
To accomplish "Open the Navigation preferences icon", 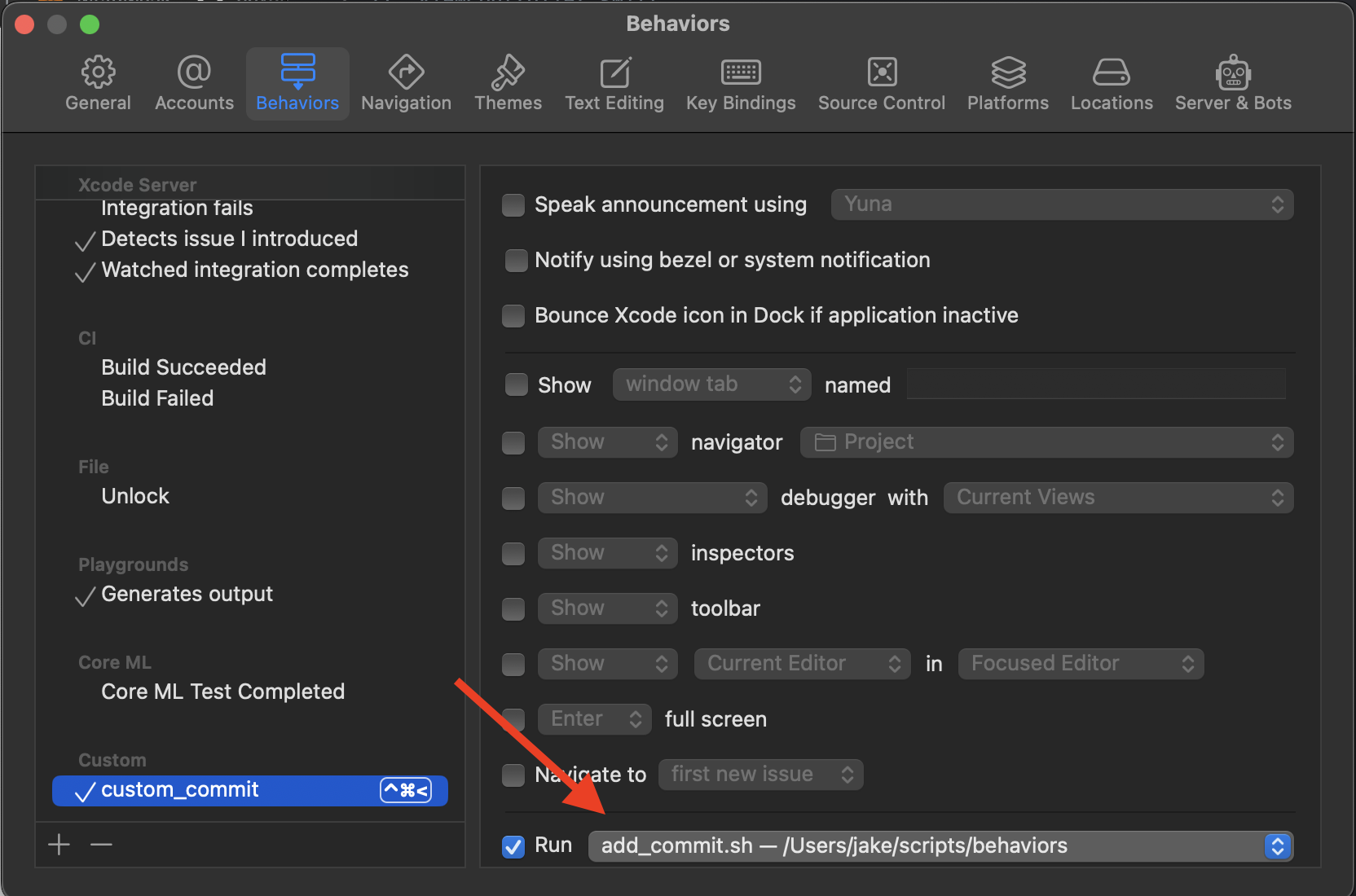I will pyautogui.click(x=406, y=72).
